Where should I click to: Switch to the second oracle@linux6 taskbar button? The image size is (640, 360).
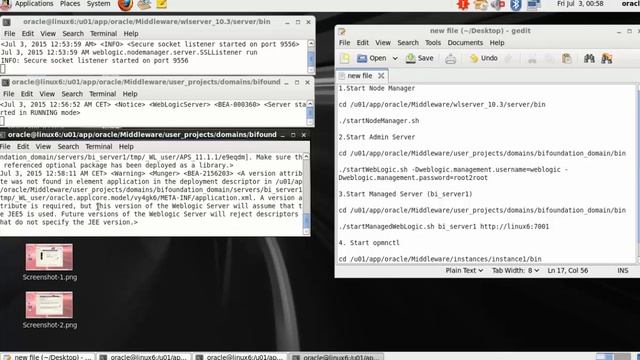[240, 357]
